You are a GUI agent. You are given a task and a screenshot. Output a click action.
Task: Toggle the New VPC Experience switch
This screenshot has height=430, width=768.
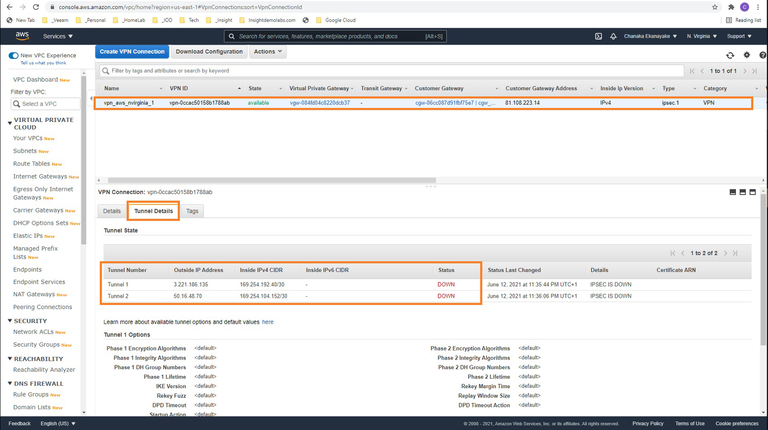[14, 55]
